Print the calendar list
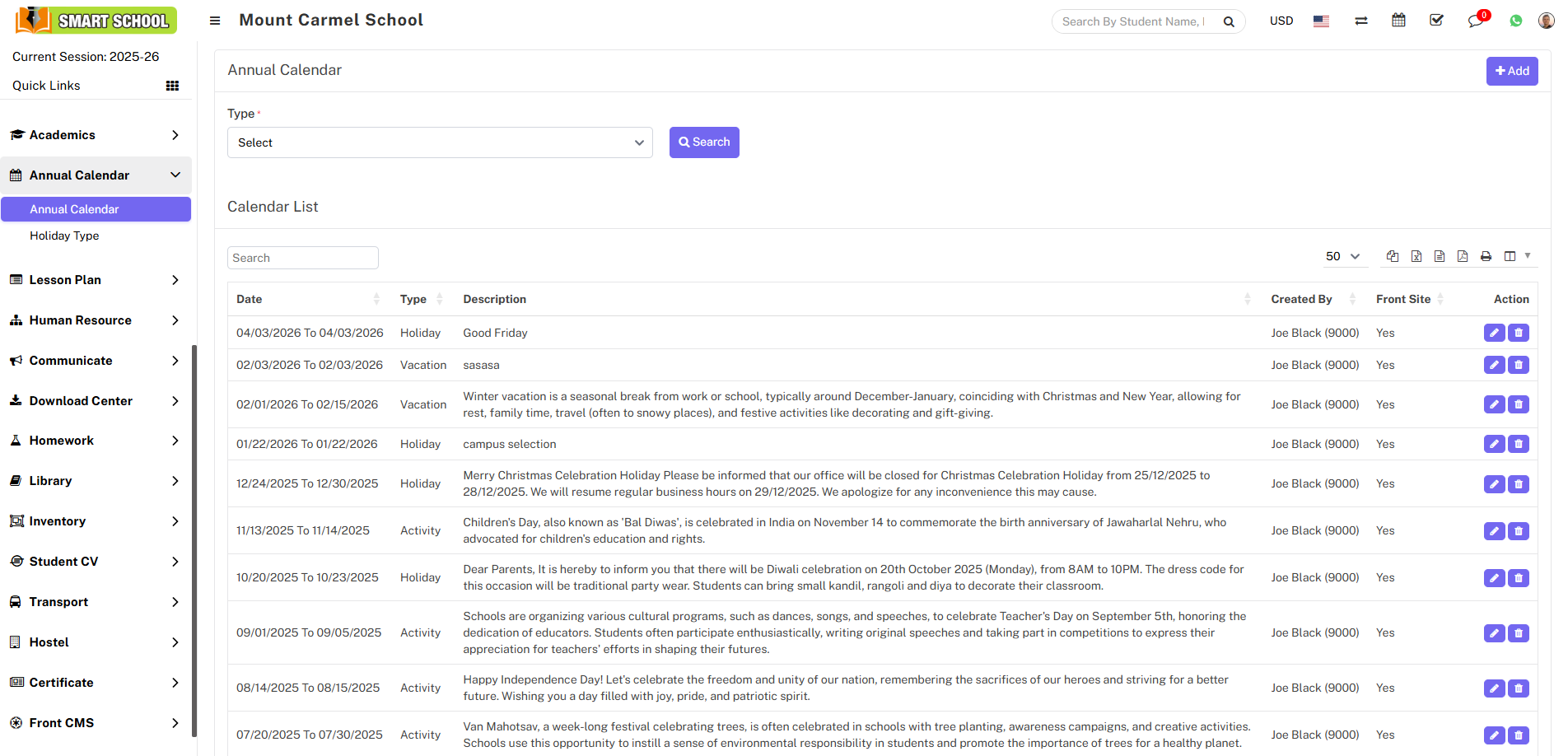 tap(1486, 256)
